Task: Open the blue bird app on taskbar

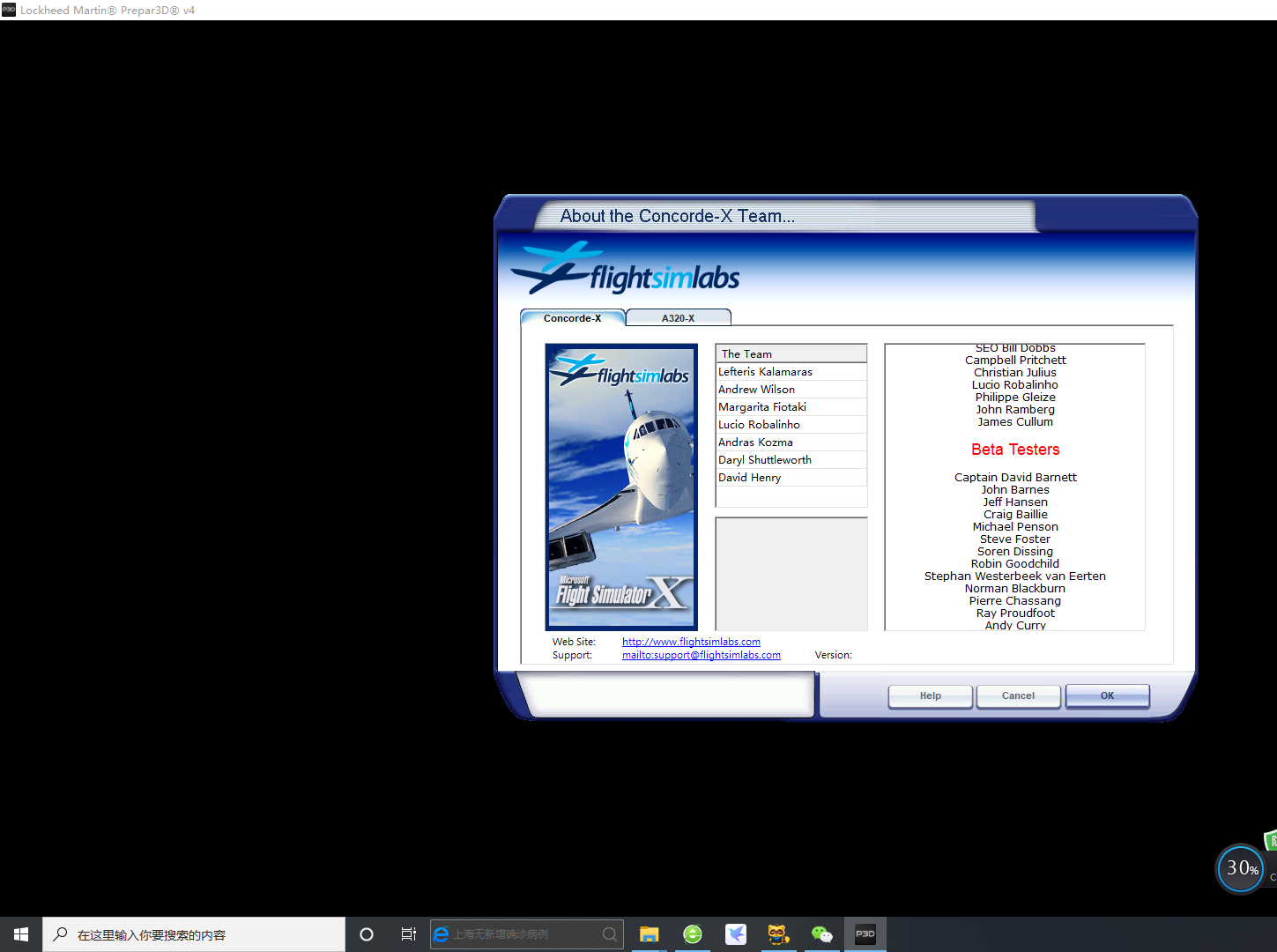Action: 736,934
